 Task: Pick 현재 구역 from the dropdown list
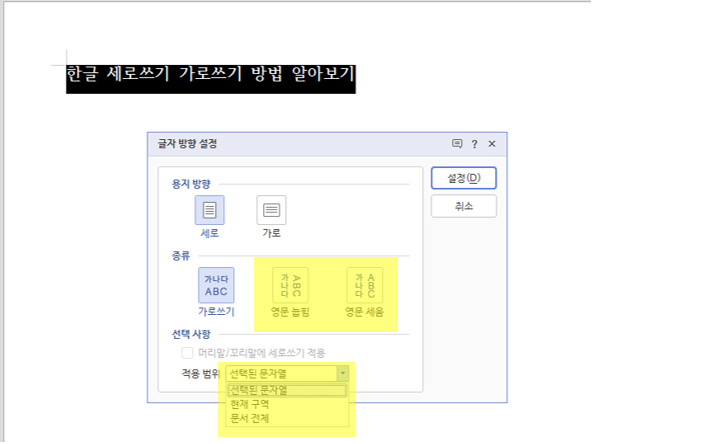pyautogui.click(x=287, y=404)
